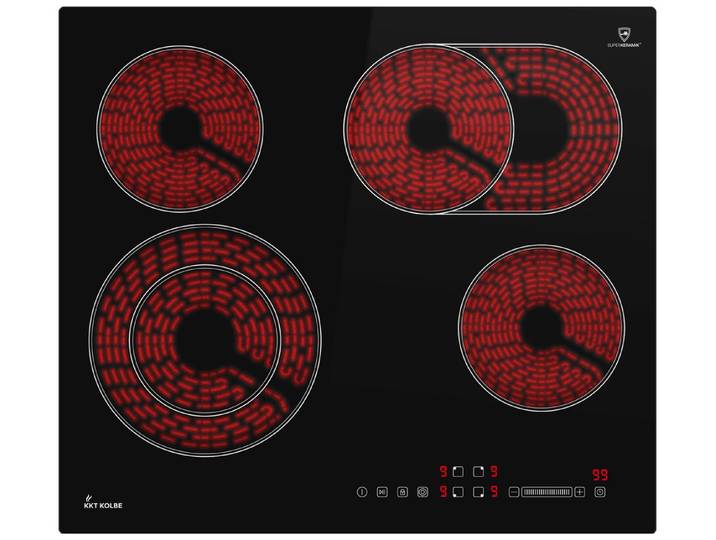The height and width of the screenshot is (540, 716).
Task: Tap the timer clock touch button
Action: [600, 492]
